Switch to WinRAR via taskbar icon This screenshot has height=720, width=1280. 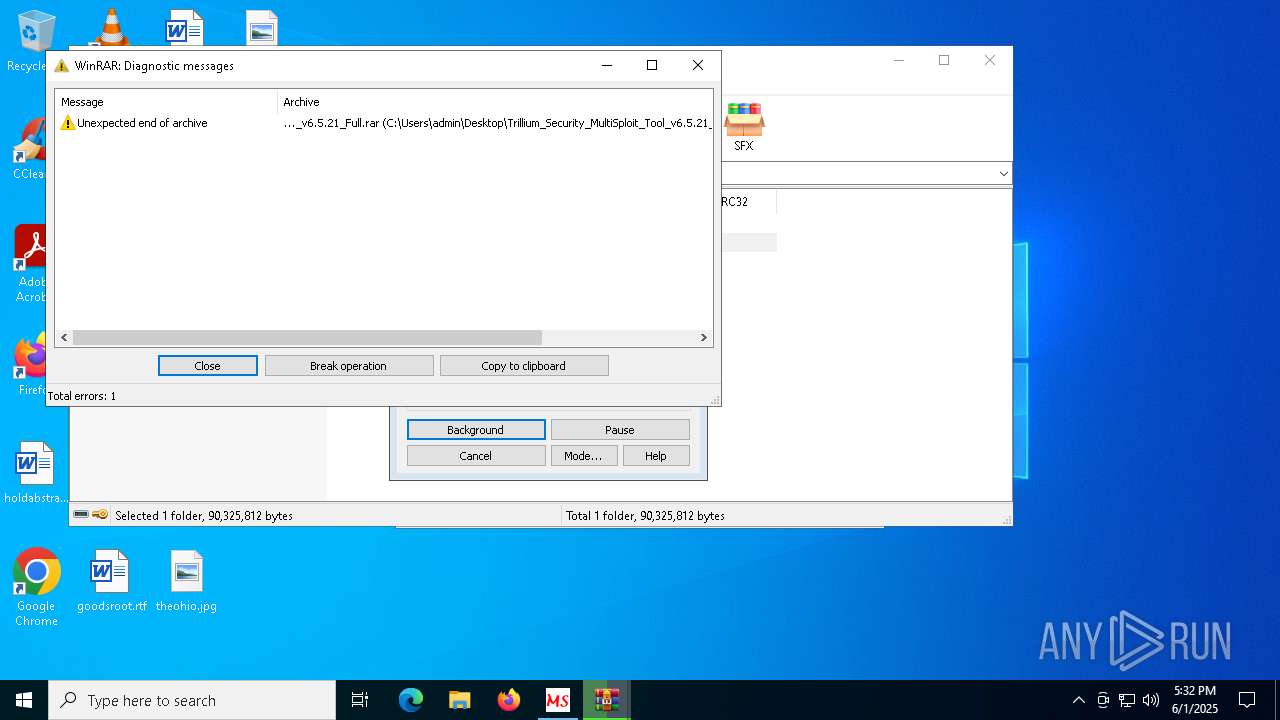click(607, 700)
